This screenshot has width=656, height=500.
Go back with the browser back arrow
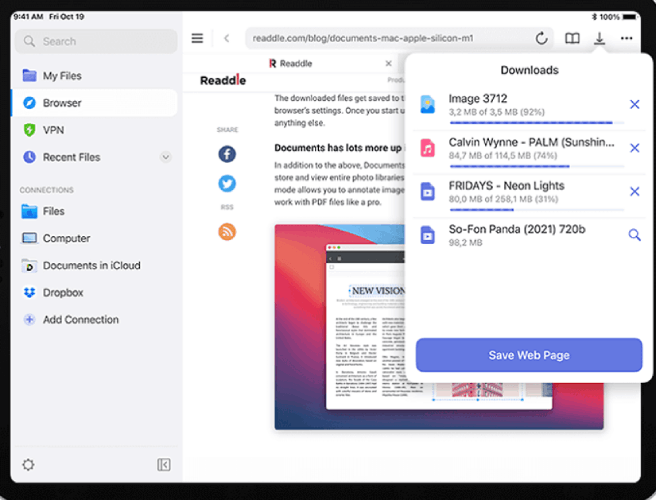click(x=227, y=38)
